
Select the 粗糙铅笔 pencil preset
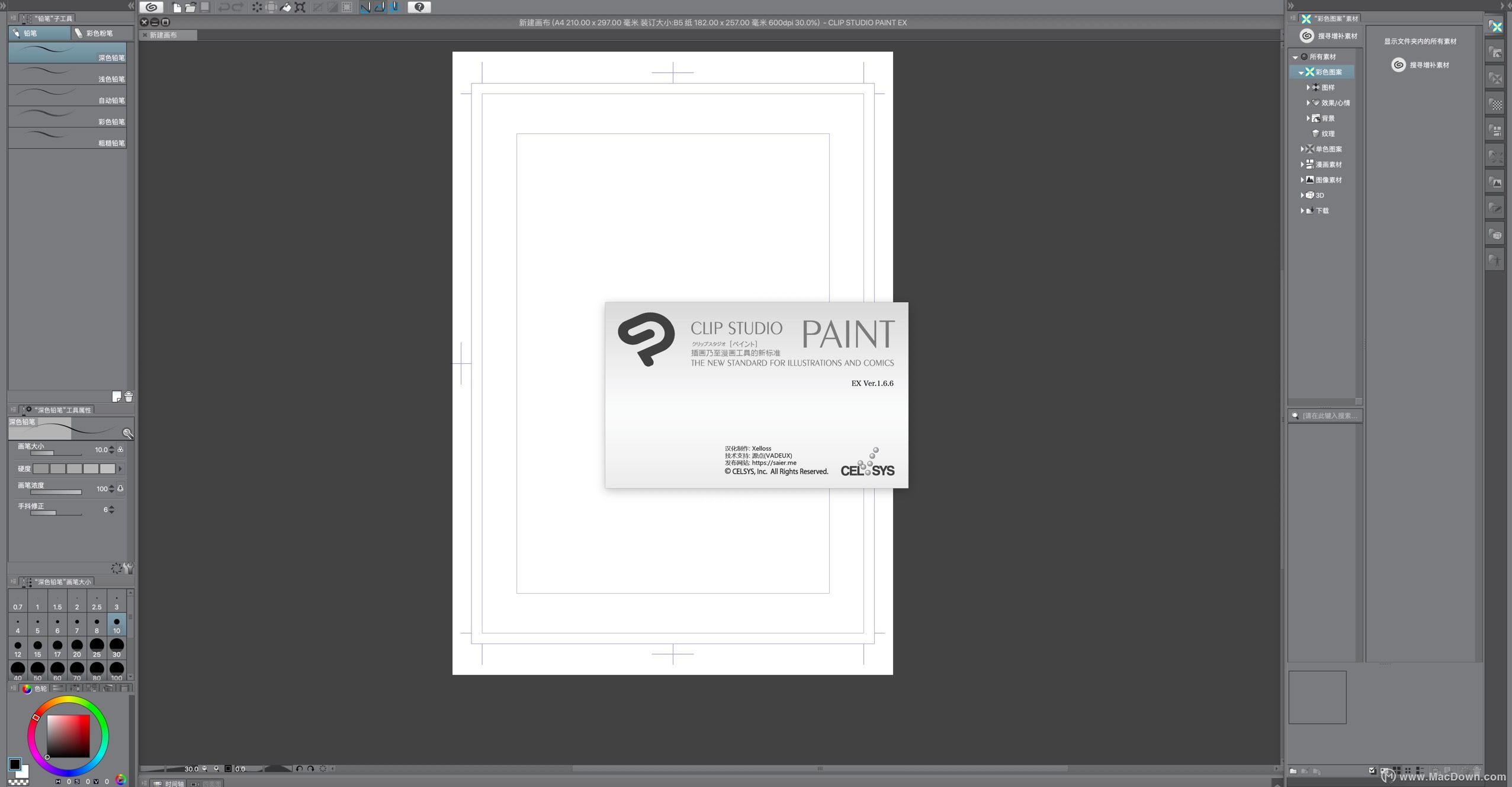[x=67, y=137]
